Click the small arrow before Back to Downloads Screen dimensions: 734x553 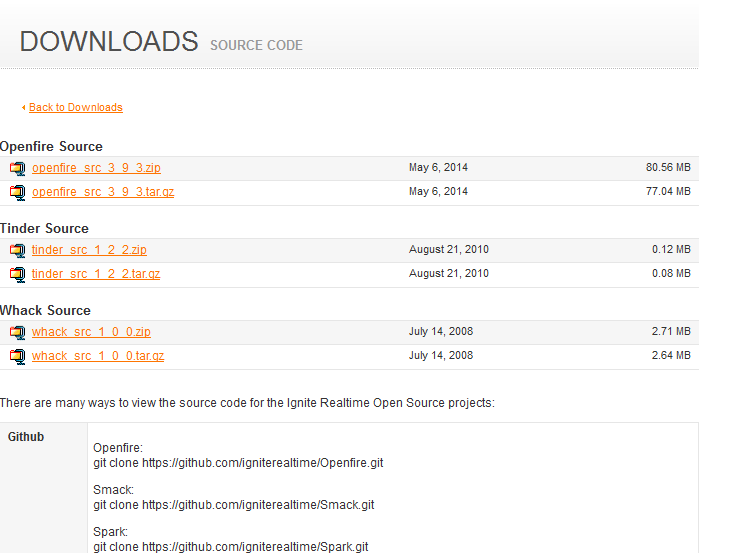[x=23, y=108]
